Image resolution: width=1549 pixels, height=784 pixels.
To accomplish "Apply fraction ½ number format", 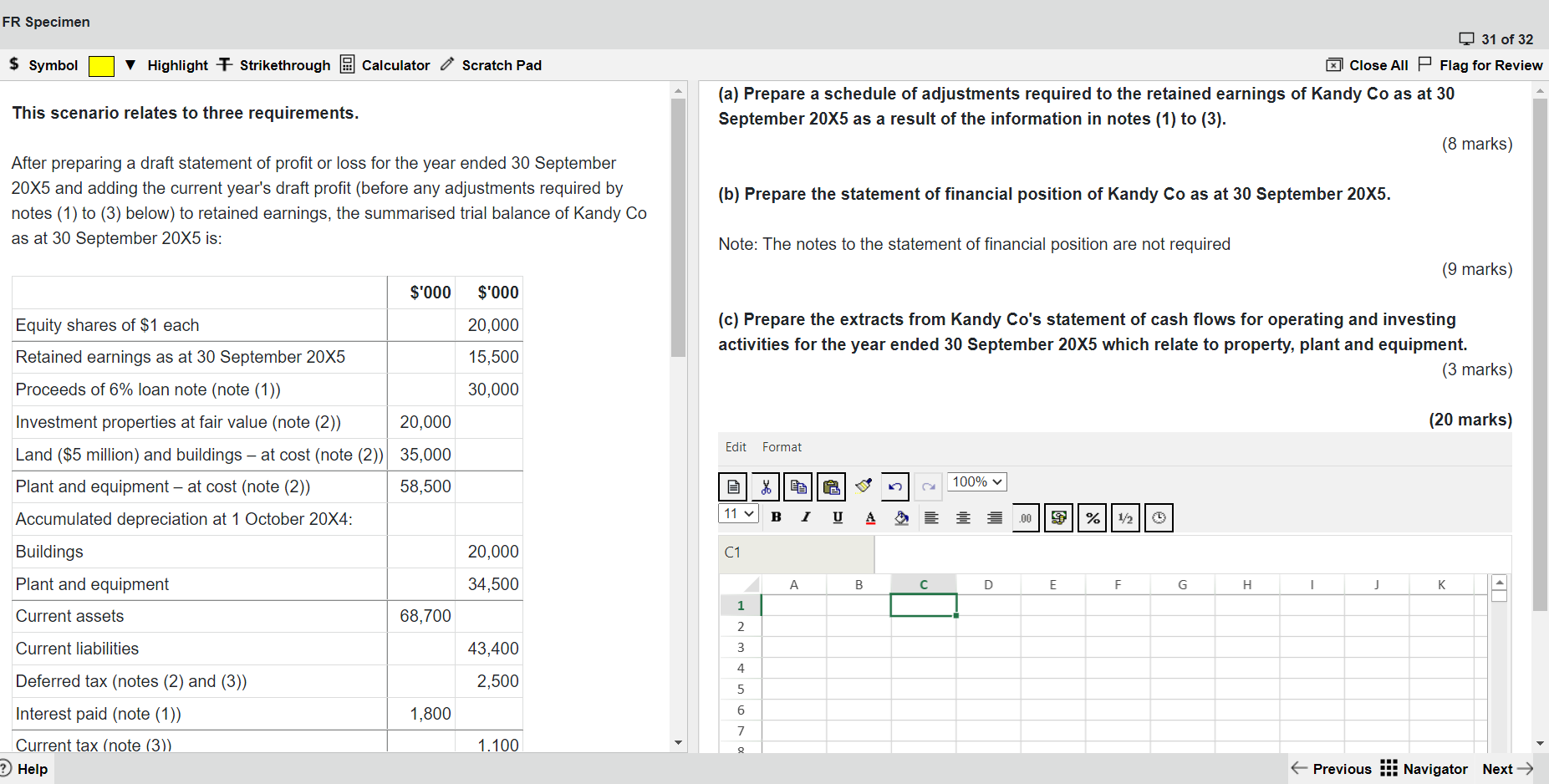I will tap(1125, 518).
